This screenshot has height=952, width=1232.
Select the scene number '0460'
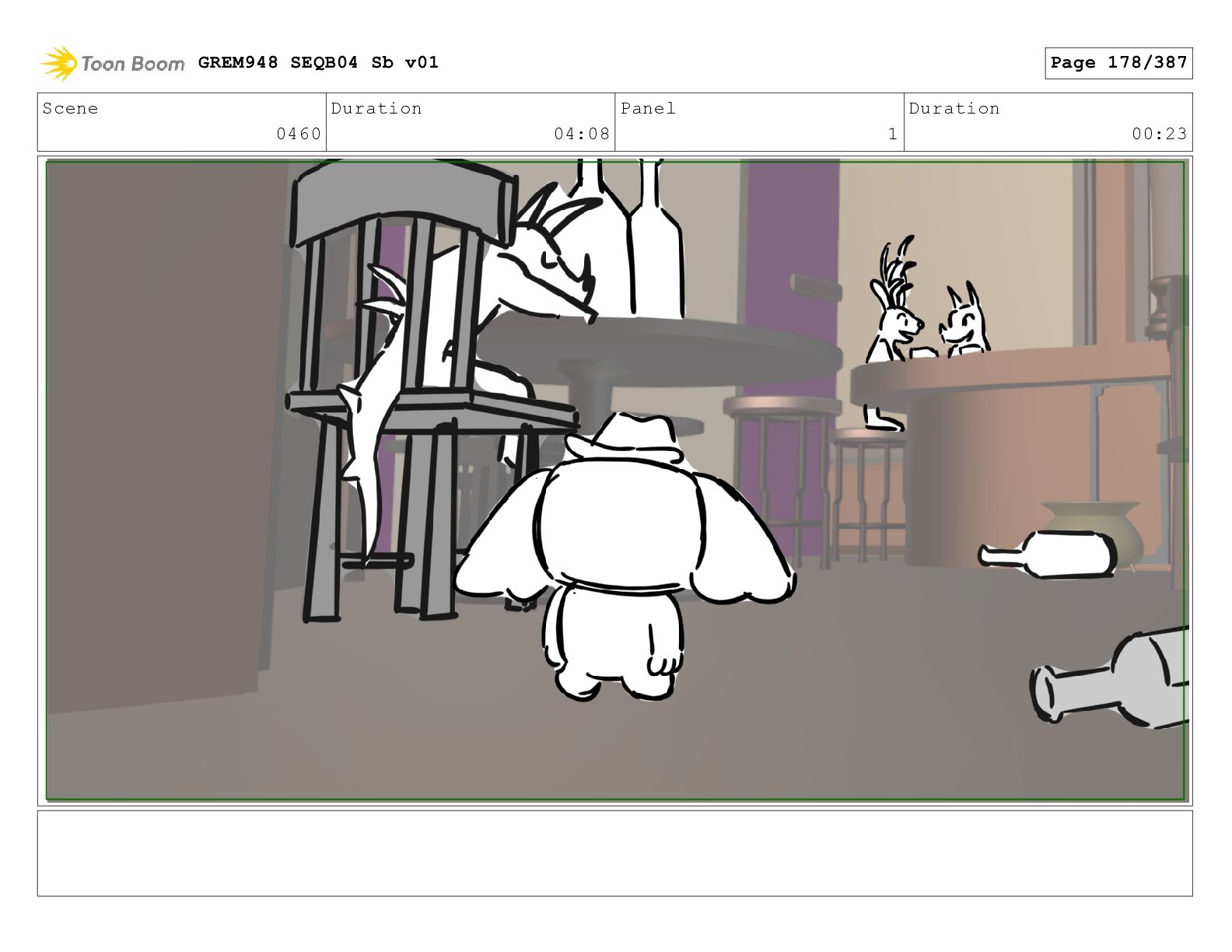click(x=299, y=134)
